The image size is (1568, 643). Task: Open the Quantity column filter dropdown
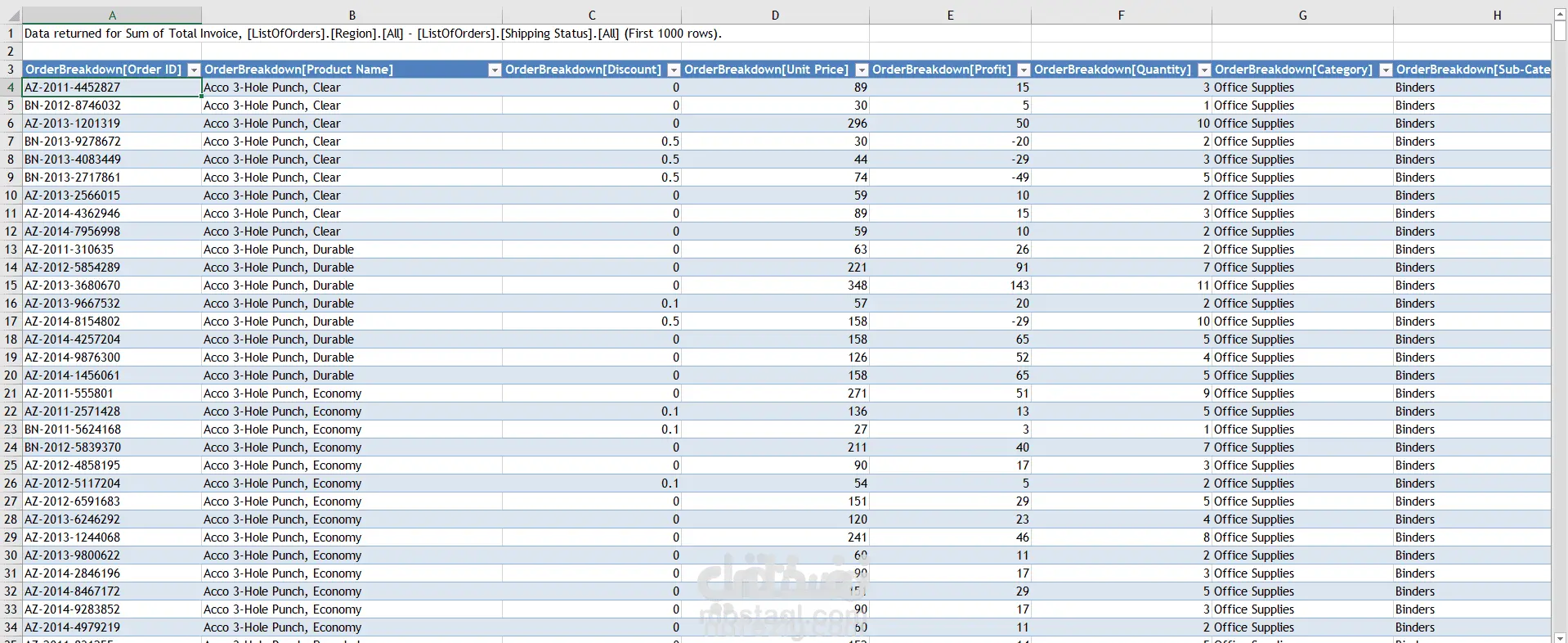tap(1204, 70)
